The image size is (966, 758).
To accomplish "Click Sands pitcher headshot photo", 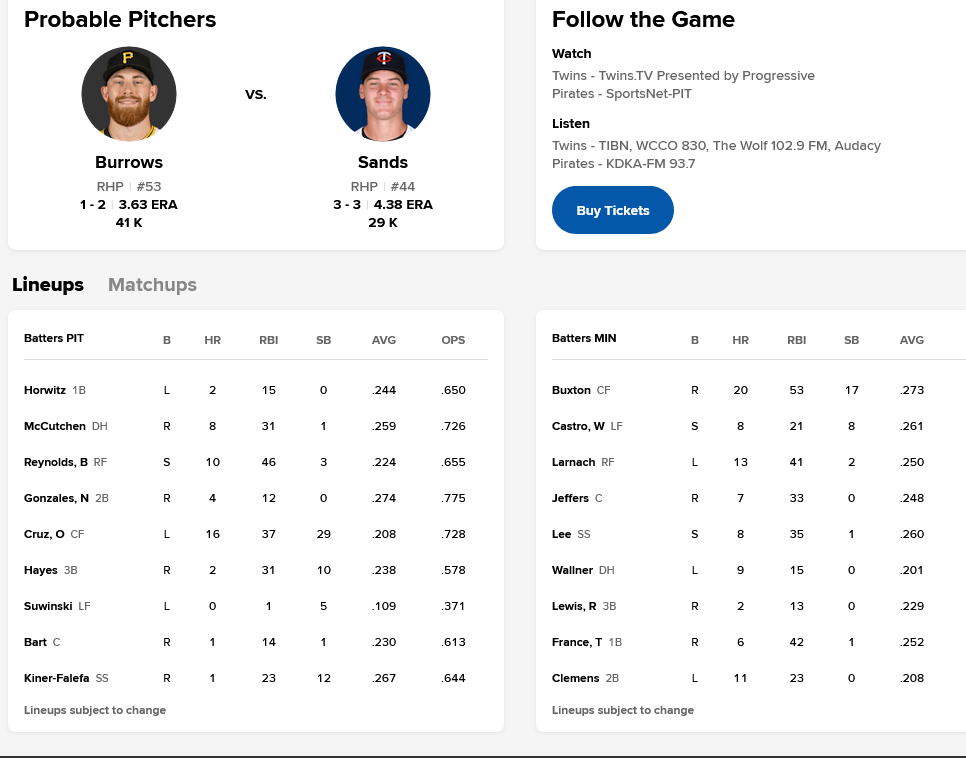I will tap(383, 94).
